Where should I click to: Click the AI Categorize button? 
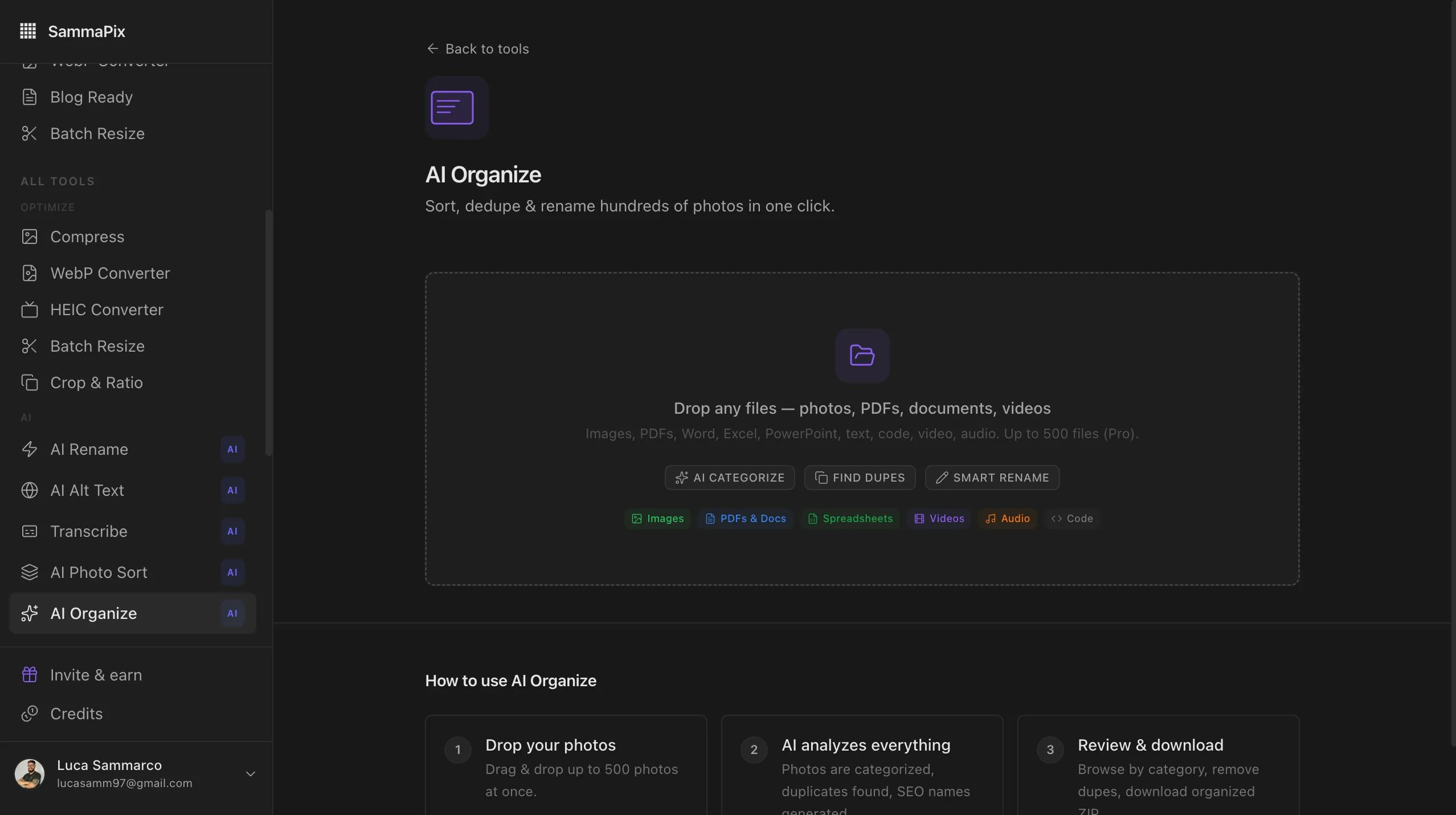(x=730, y=478)
